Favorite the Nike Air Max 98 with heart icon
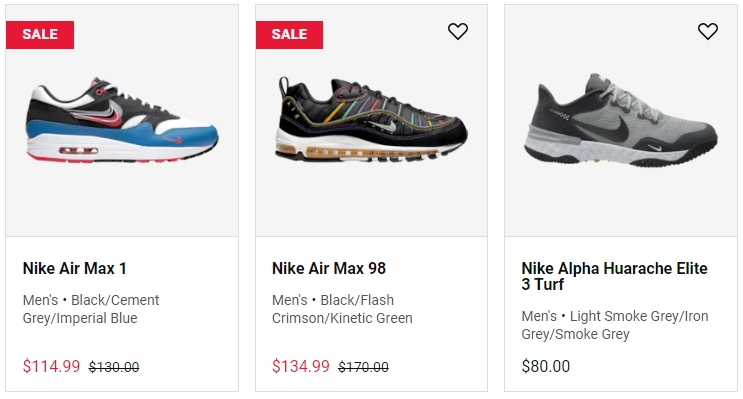 (x=458, y=31)
